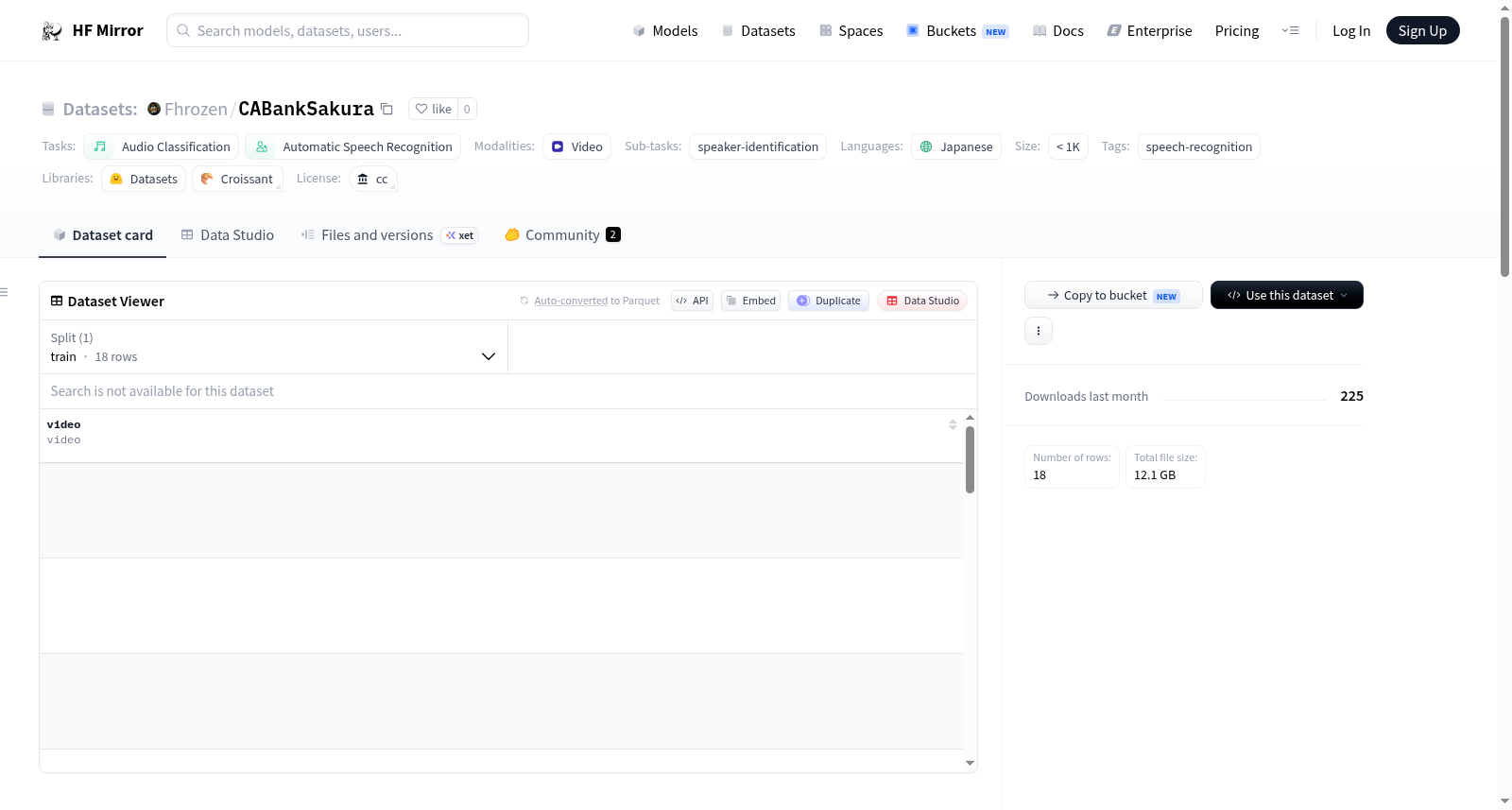Click the sort arrows on video column
1512x810 pixels.
pos(953,424)
